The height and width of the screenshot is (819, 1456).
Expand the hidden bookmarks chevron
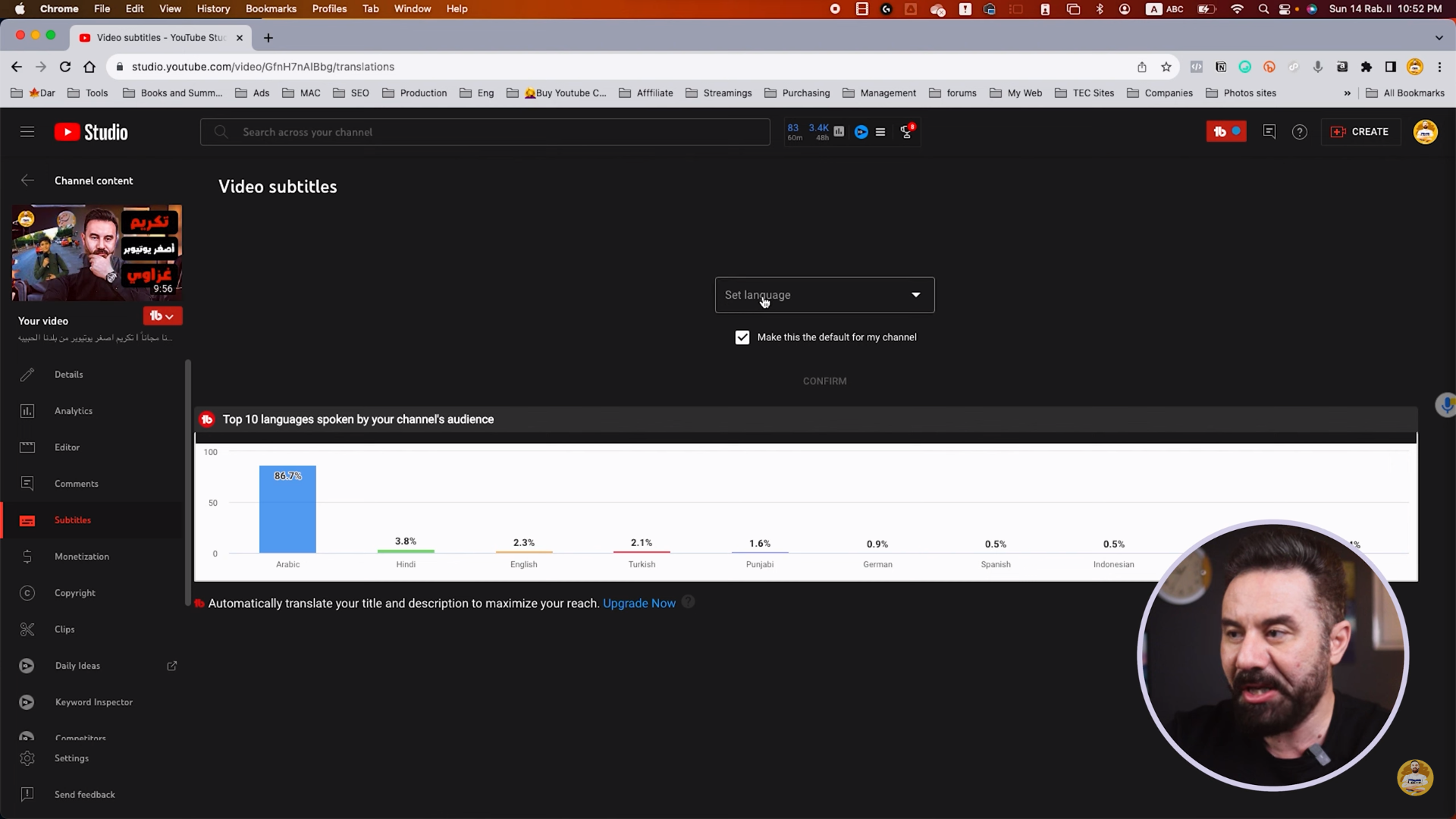tap(1348, 93)
